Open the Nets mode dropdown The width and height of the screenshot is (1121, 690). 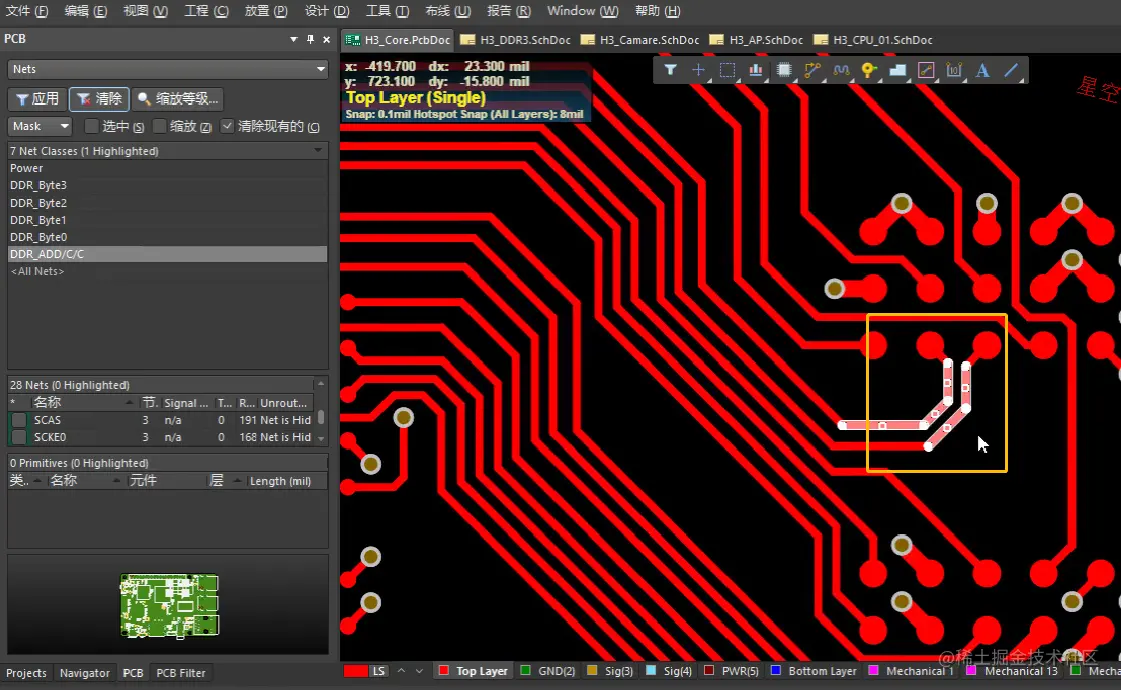click(320, 69)
